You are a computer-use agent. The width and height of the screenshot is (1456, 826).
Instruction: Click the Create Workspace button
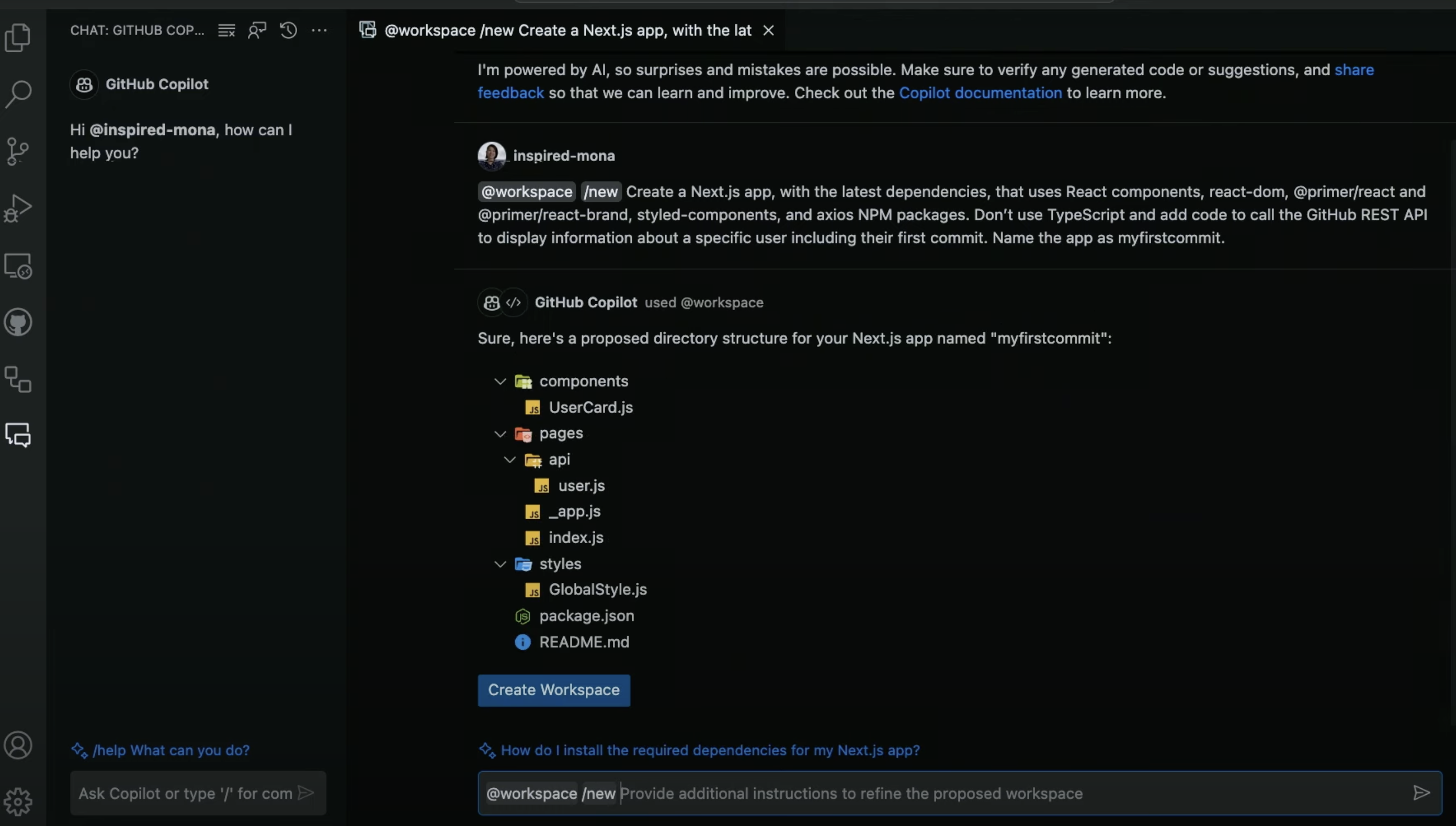click(553, 690)
